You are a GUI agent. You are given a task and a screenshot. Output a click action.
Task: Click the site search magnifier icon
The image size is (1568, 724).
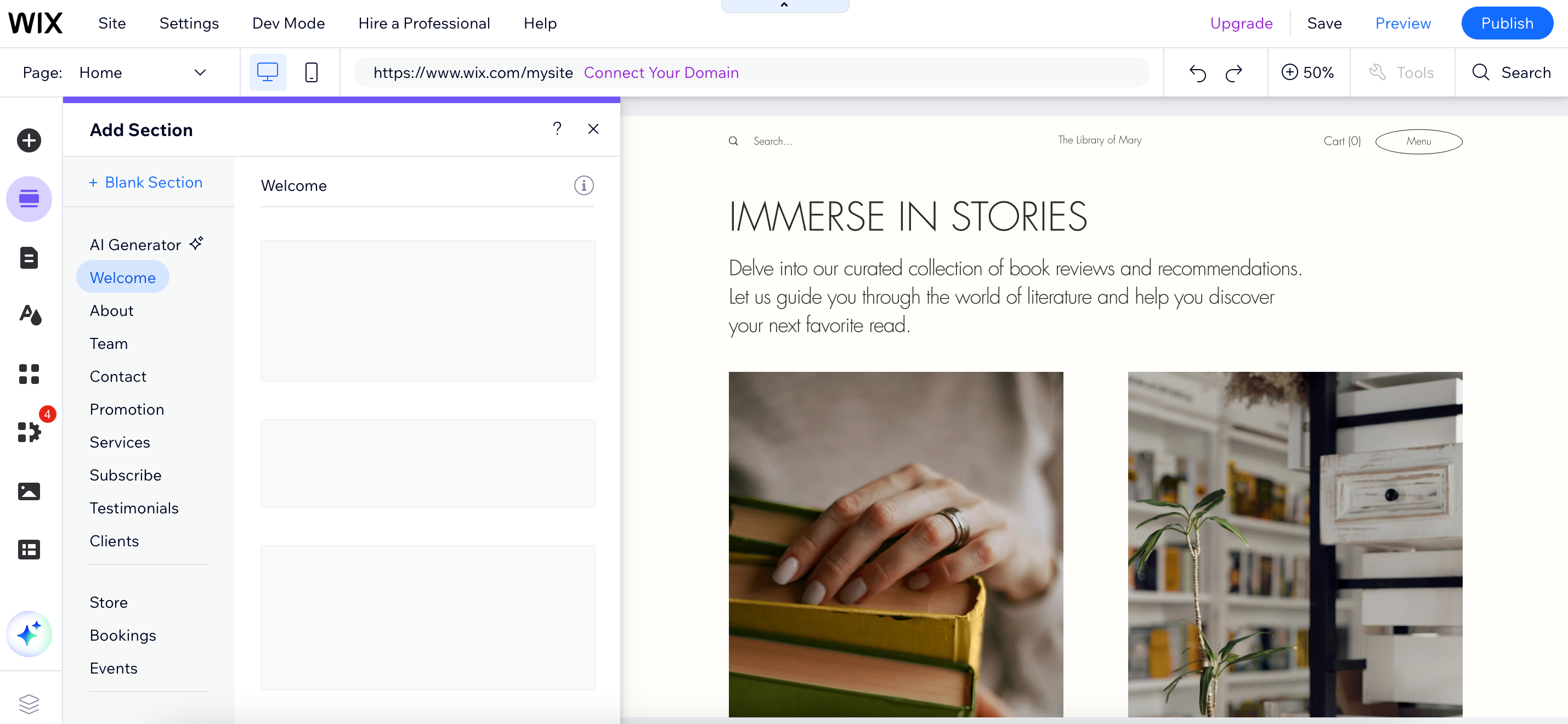[x=733, y=140]
